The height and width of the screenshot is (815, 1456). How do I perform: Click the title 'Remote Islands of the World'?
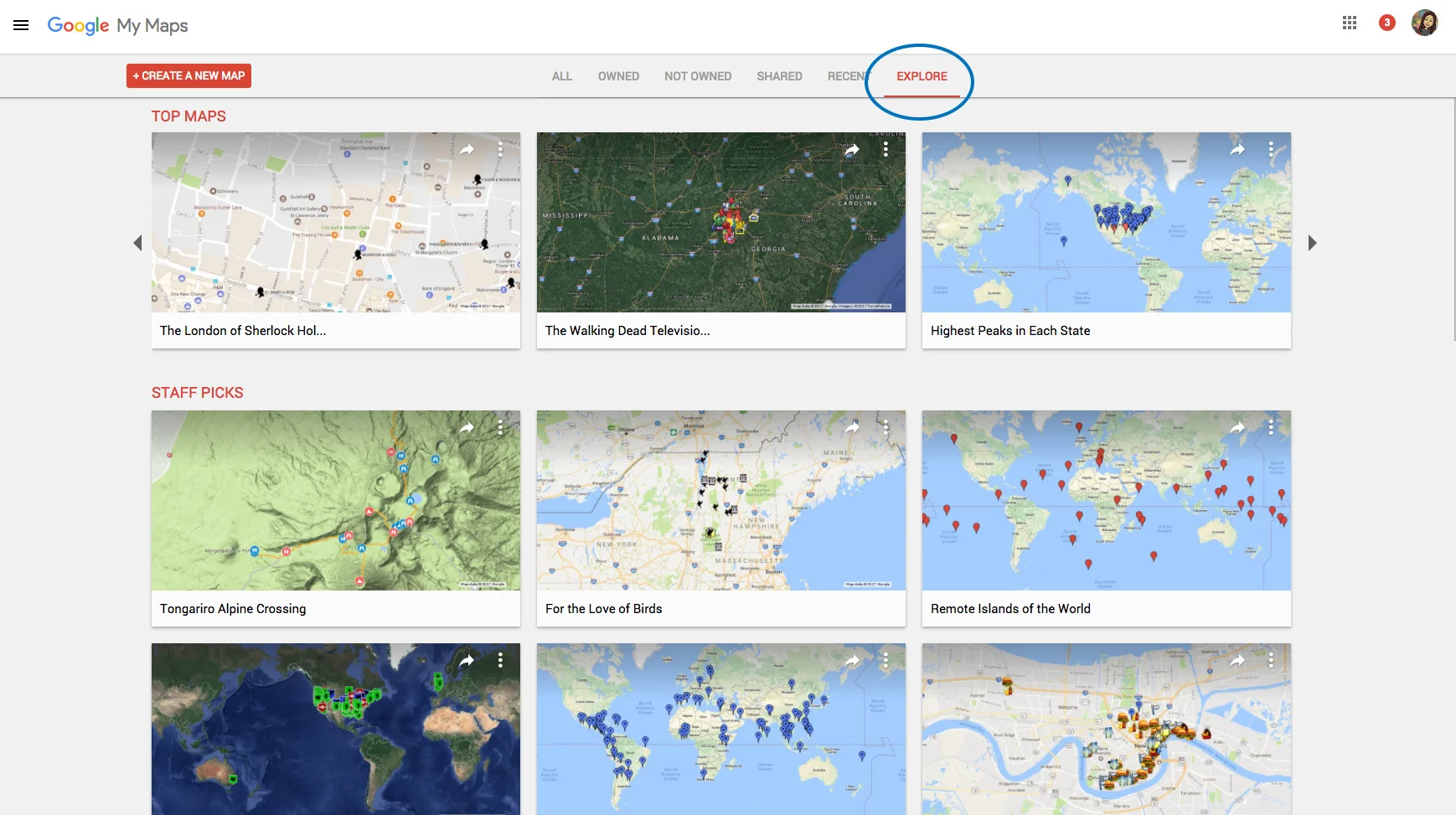pos(1010,609)
